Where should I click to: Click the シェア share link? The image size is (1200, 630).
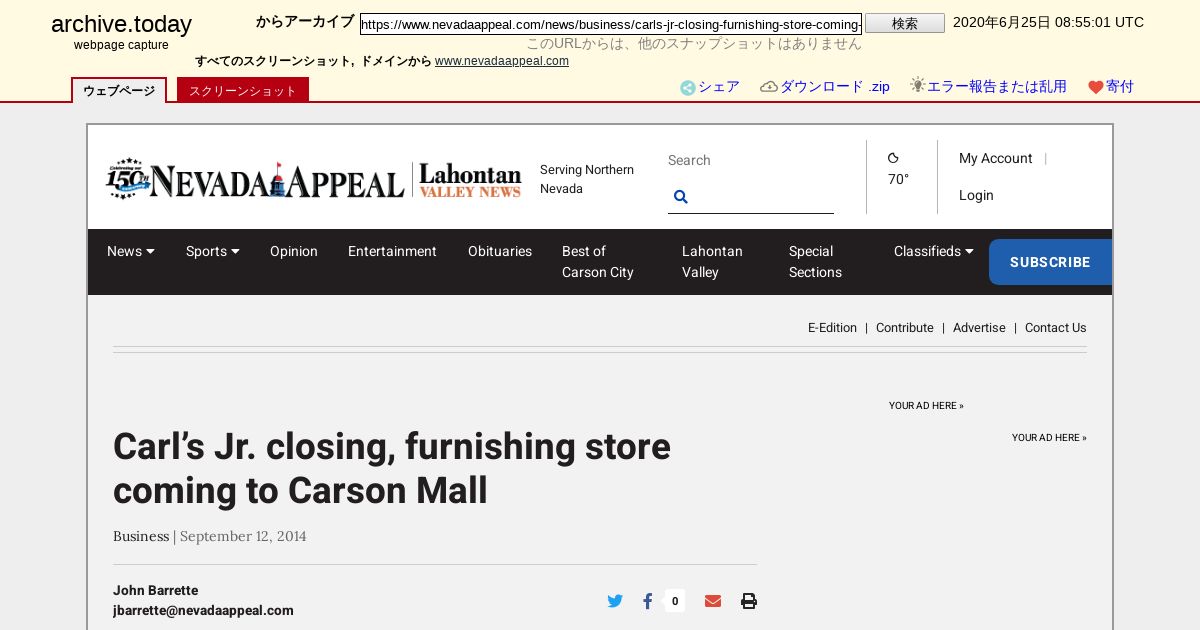710,87
